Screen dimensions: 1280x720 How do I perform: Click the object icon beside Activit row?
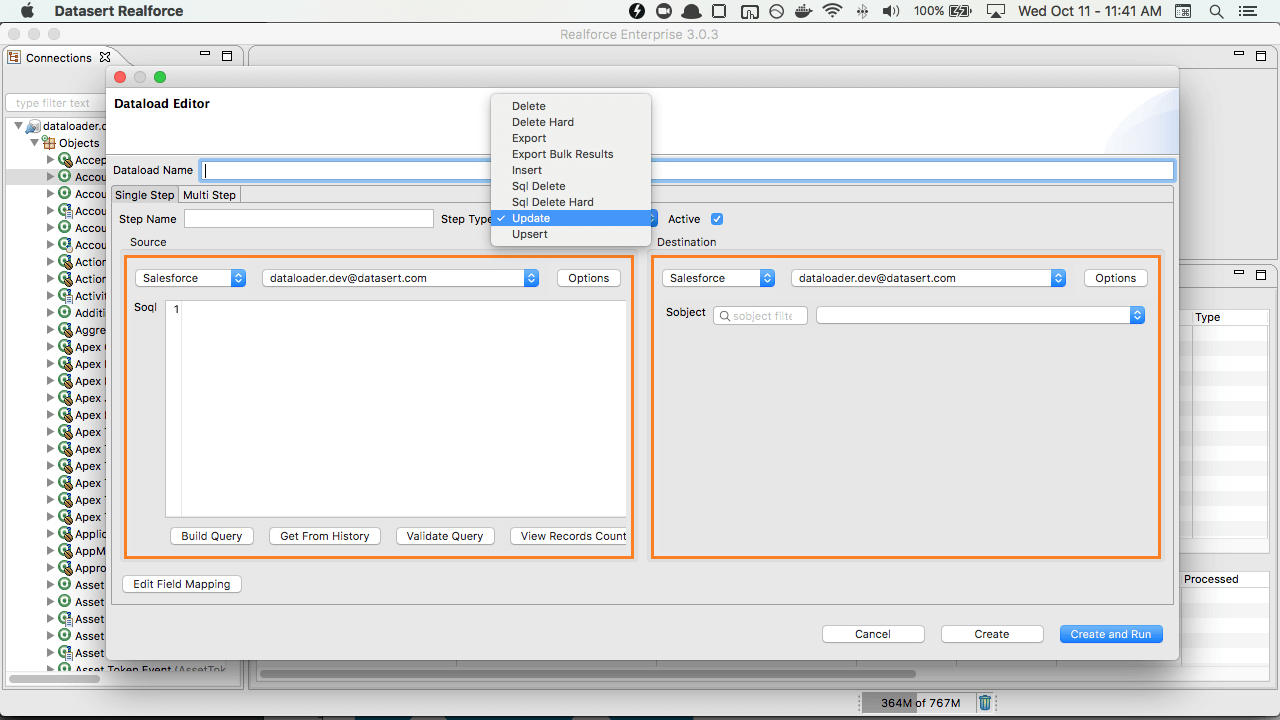pyautogui.click(x=65, y=296)
